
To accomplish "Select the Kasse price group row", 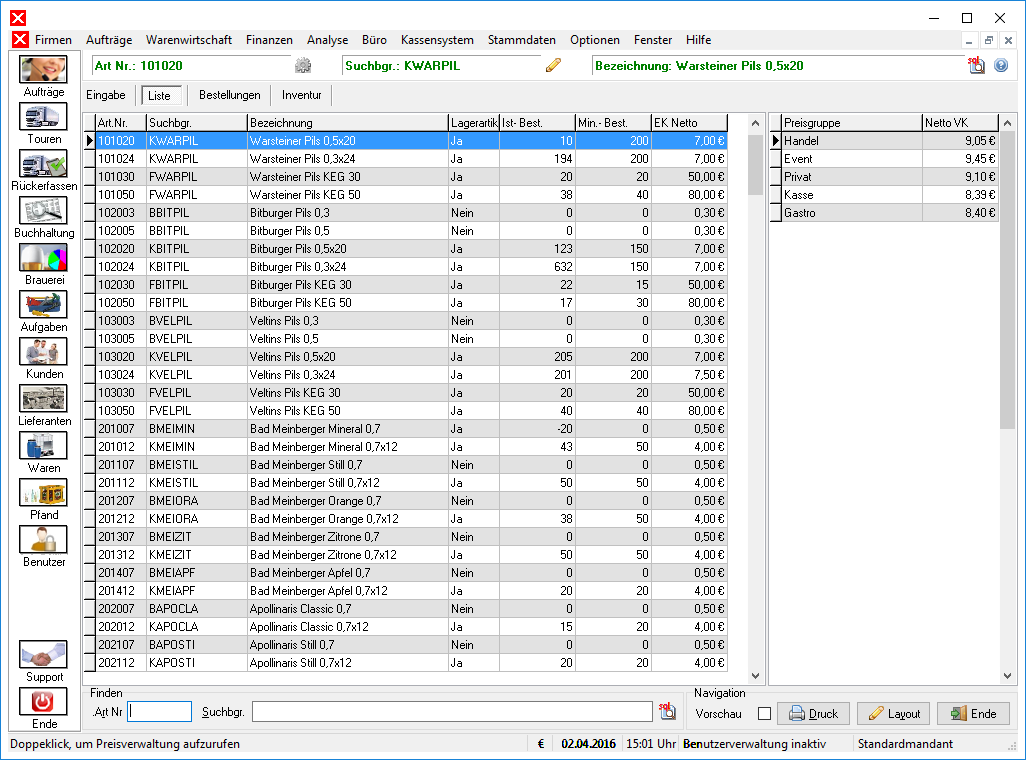I will pyautogui.click(x=884, y=194).
